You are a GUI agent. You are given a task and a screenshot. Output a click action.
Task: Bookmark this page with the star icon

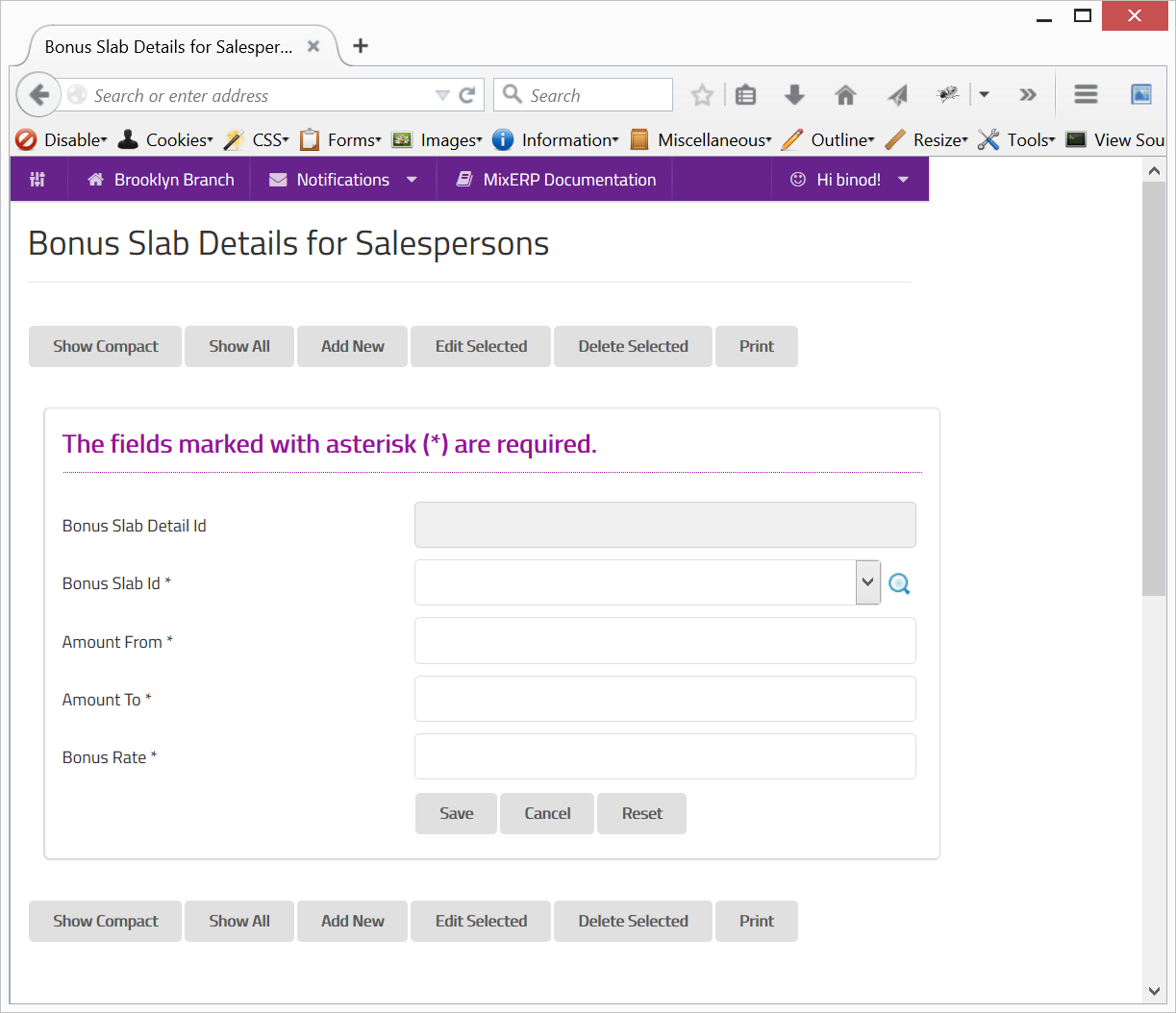(703, 95)
